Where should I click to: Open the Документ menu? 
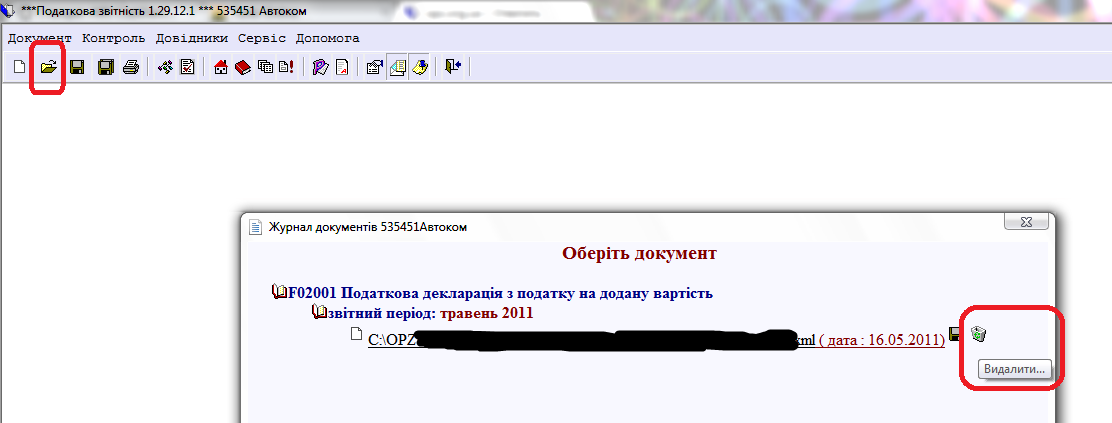pyautogui.click(x=40, y=38)
